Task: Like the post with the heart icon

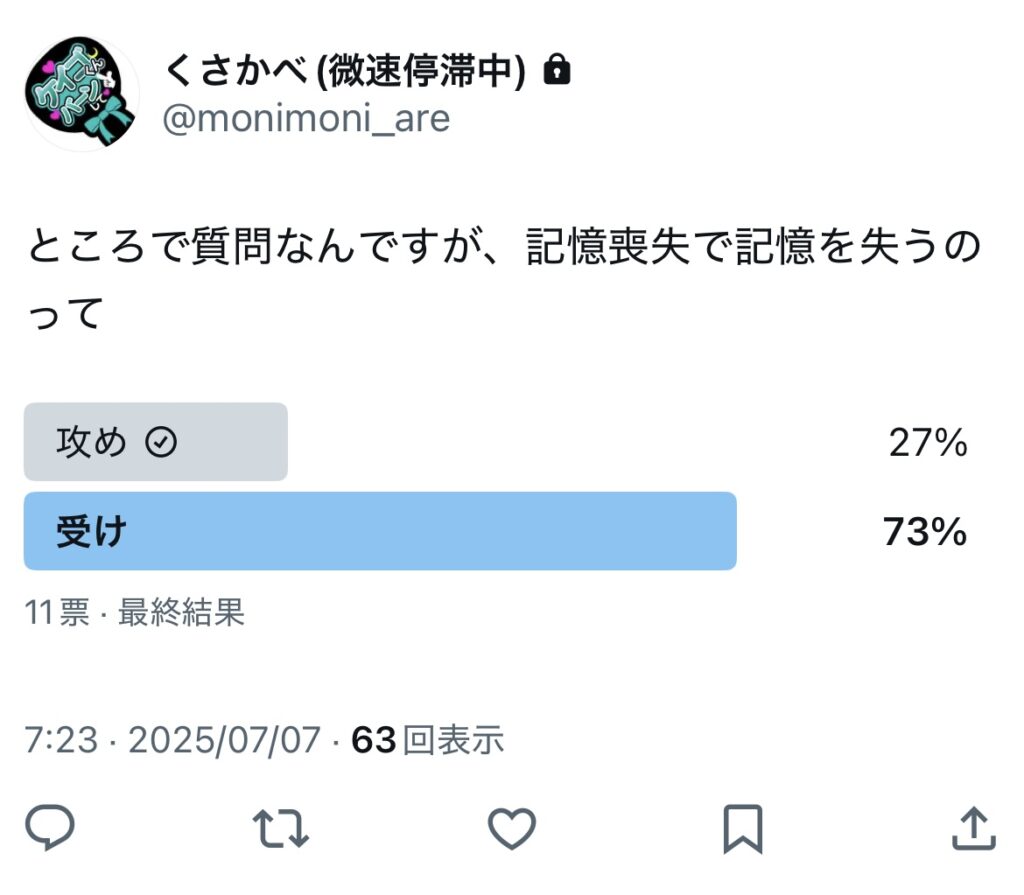Action: 511,828
